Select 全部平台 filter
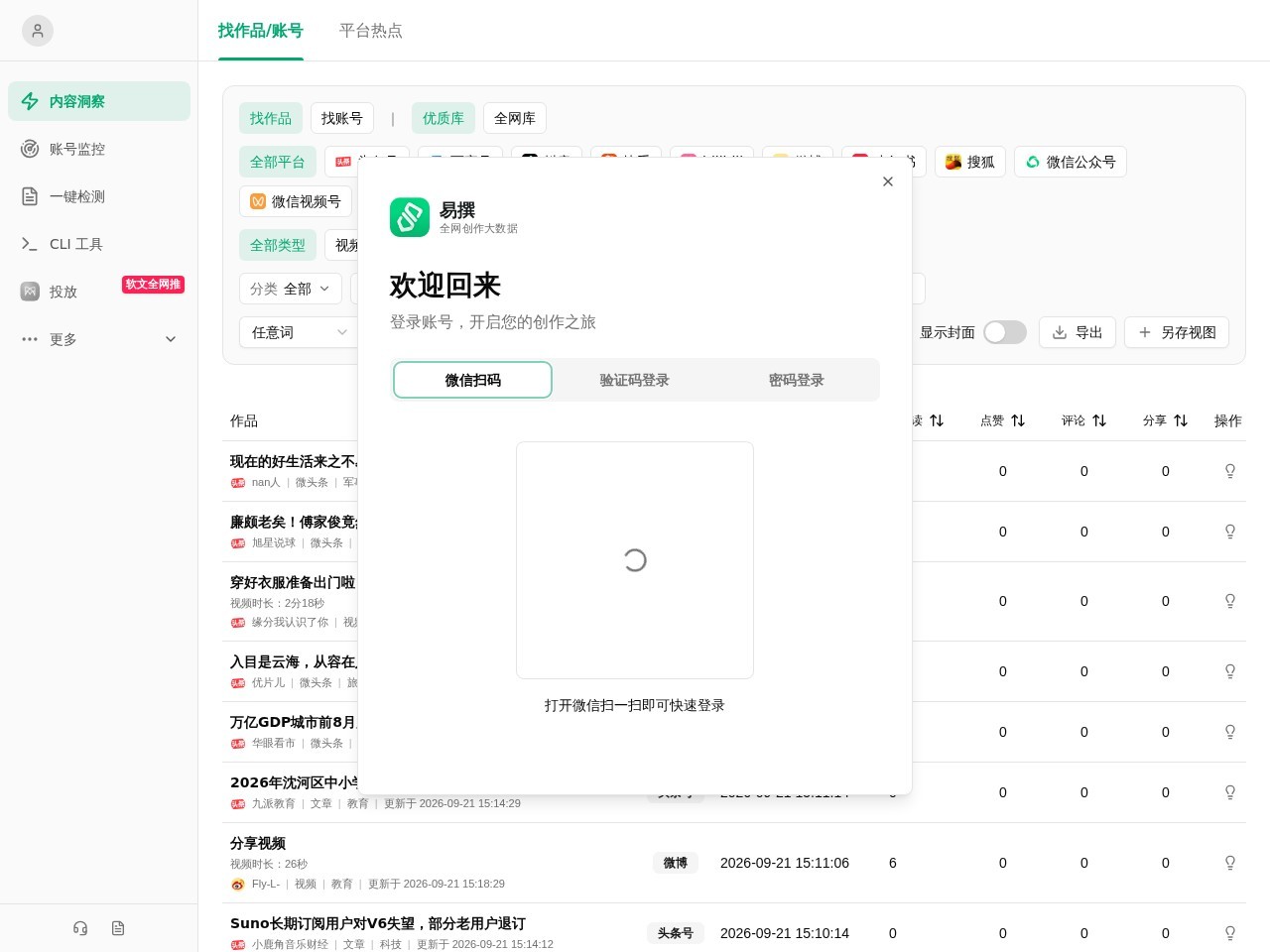 278,162
